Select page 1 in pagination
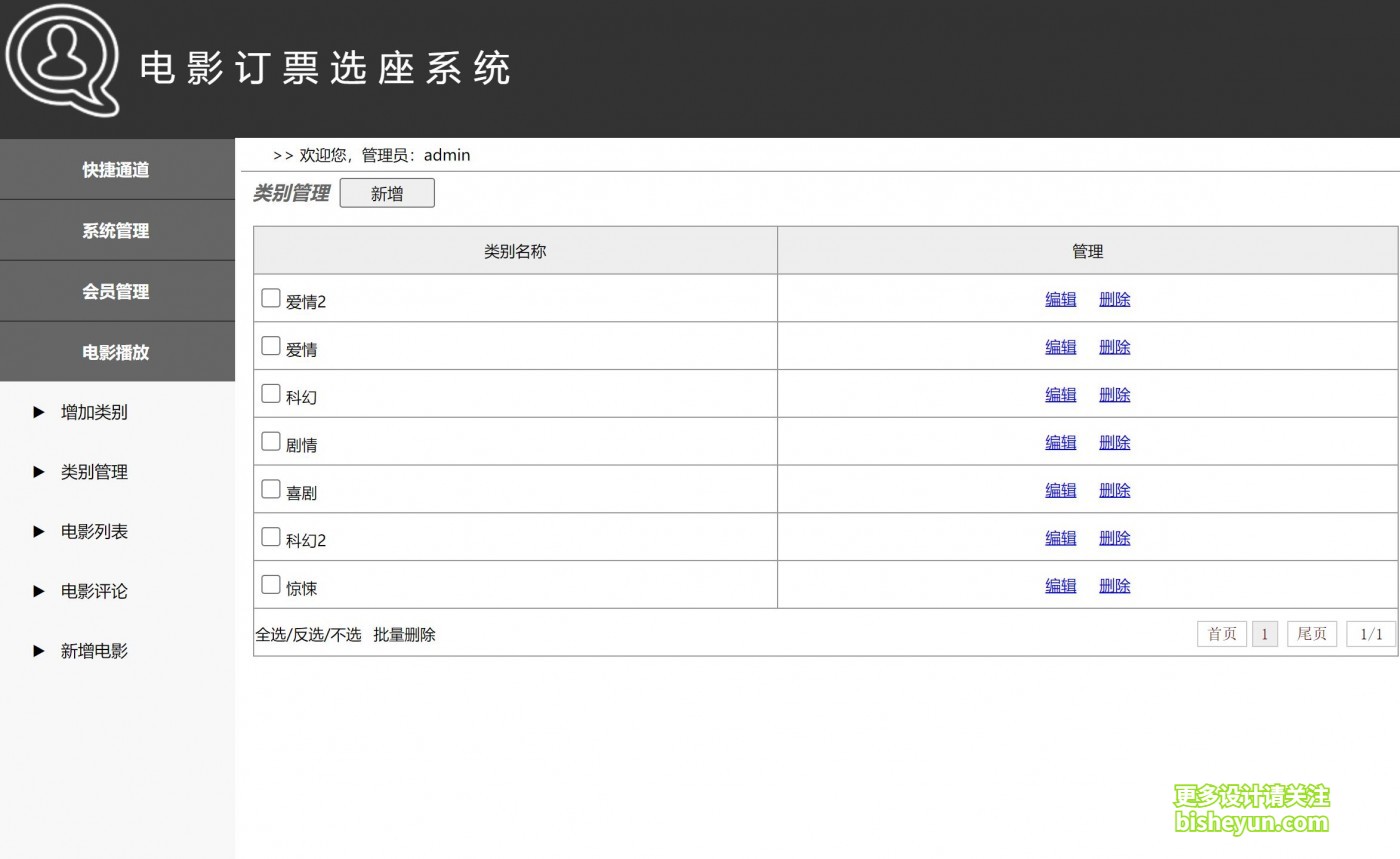This screenshot has height=859, width=1400. [x=1264, y=634]
